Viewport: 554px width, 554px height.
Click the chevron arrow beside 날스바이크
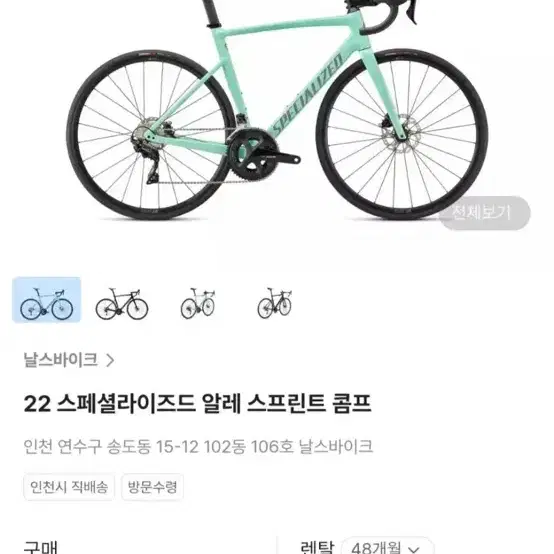point(110,360)
